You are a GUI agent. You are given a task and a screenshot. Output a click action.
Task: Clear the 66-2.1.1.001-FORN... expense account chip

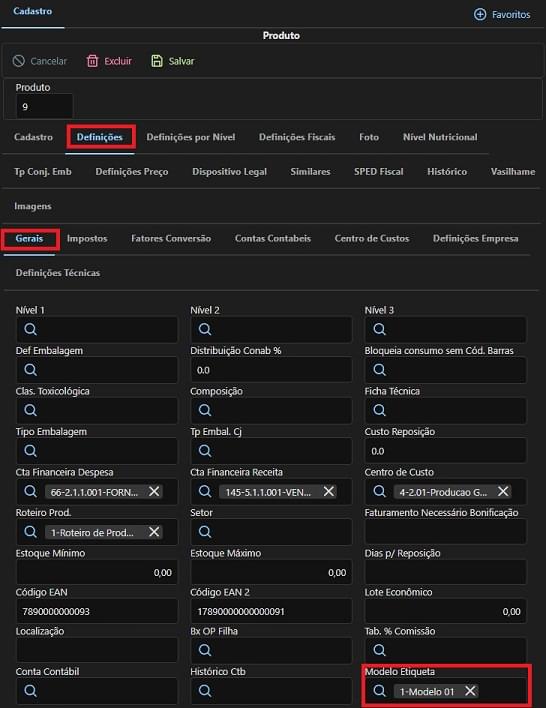tap(154, 491)
